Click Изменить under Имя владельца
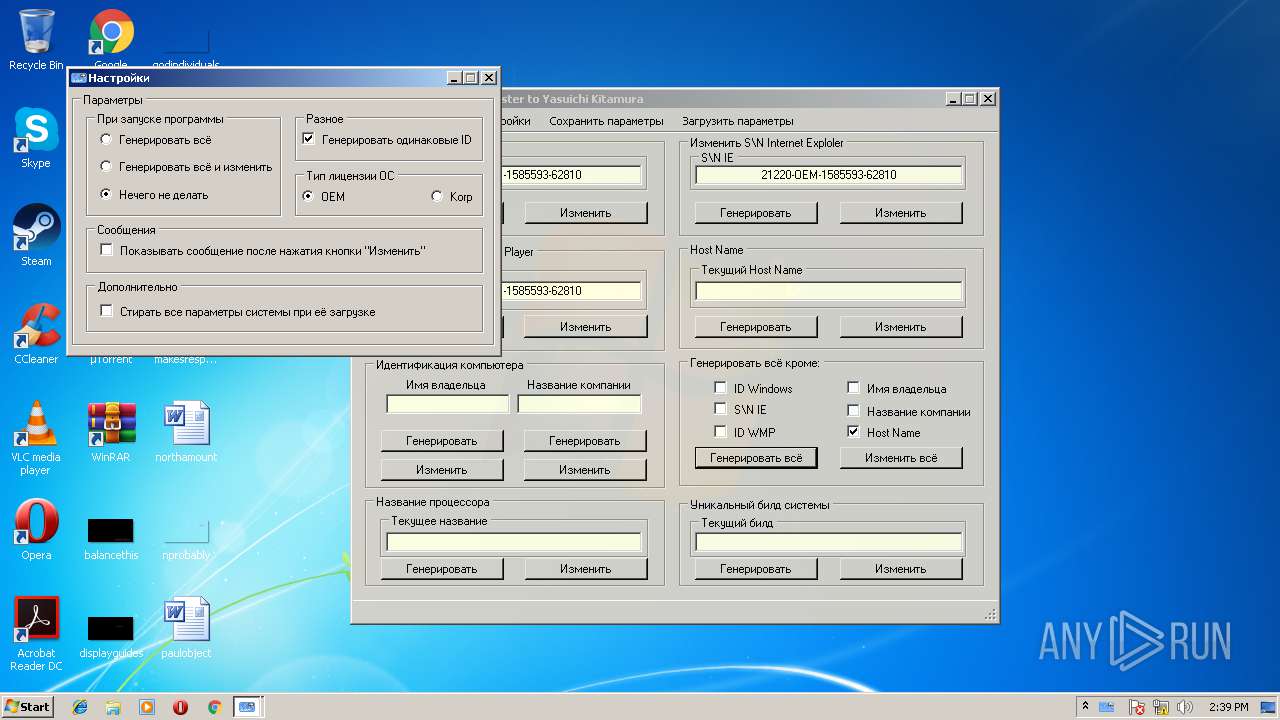 click(x=442, y=470)
